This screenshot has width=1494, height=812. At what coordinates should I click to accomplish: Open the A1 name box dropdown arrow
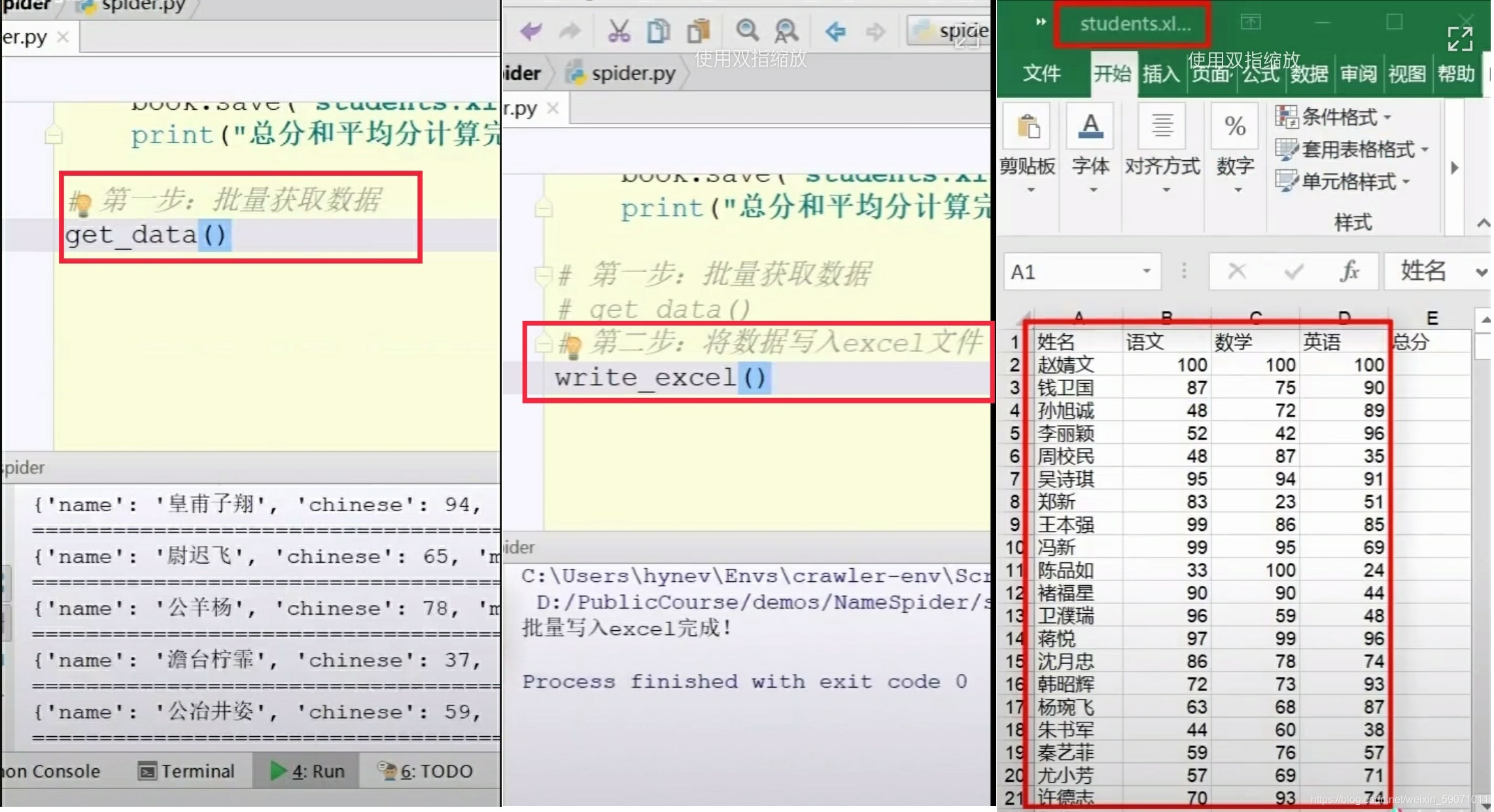tap(1146, 271)
